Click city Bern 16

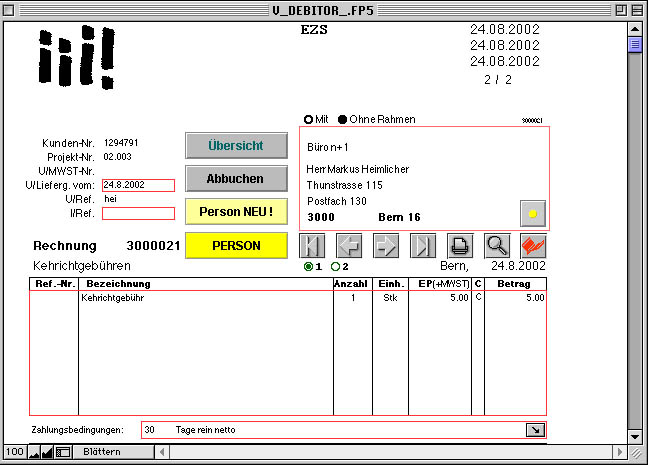[x=399, y=217]
